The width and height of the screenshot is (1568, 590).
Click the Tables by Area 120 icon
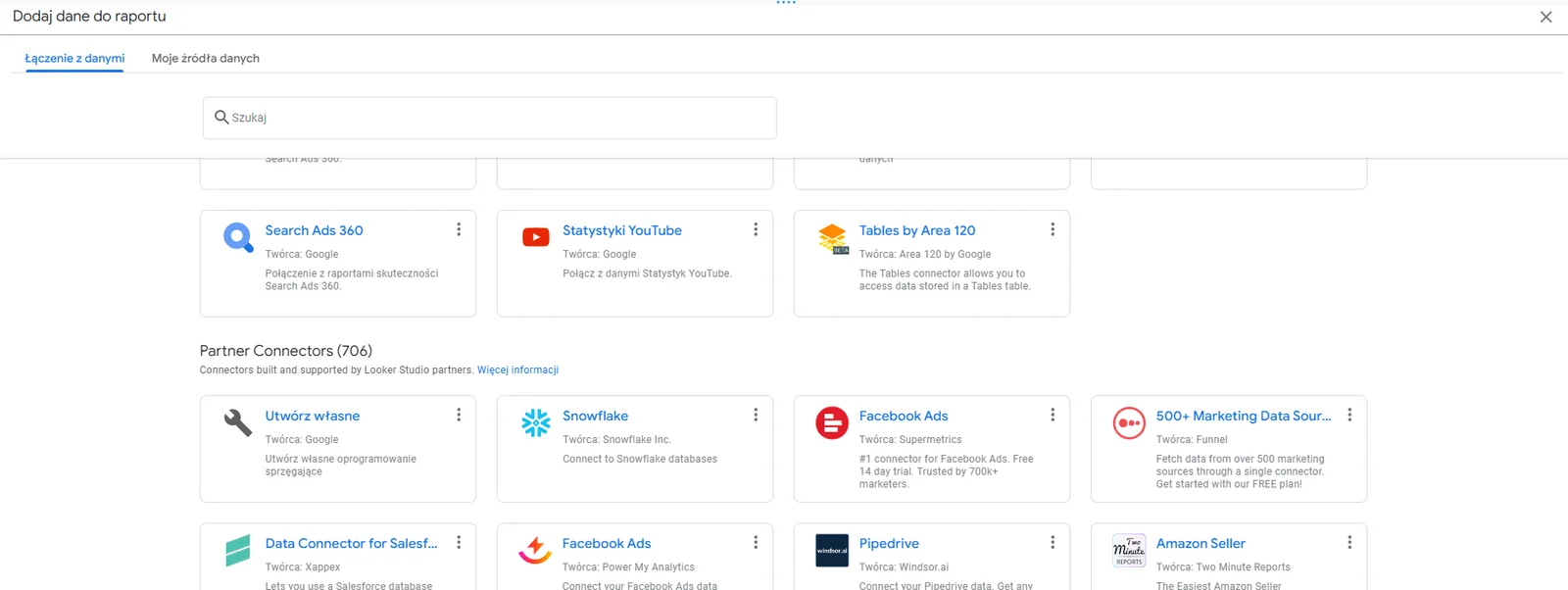point(833,238)
